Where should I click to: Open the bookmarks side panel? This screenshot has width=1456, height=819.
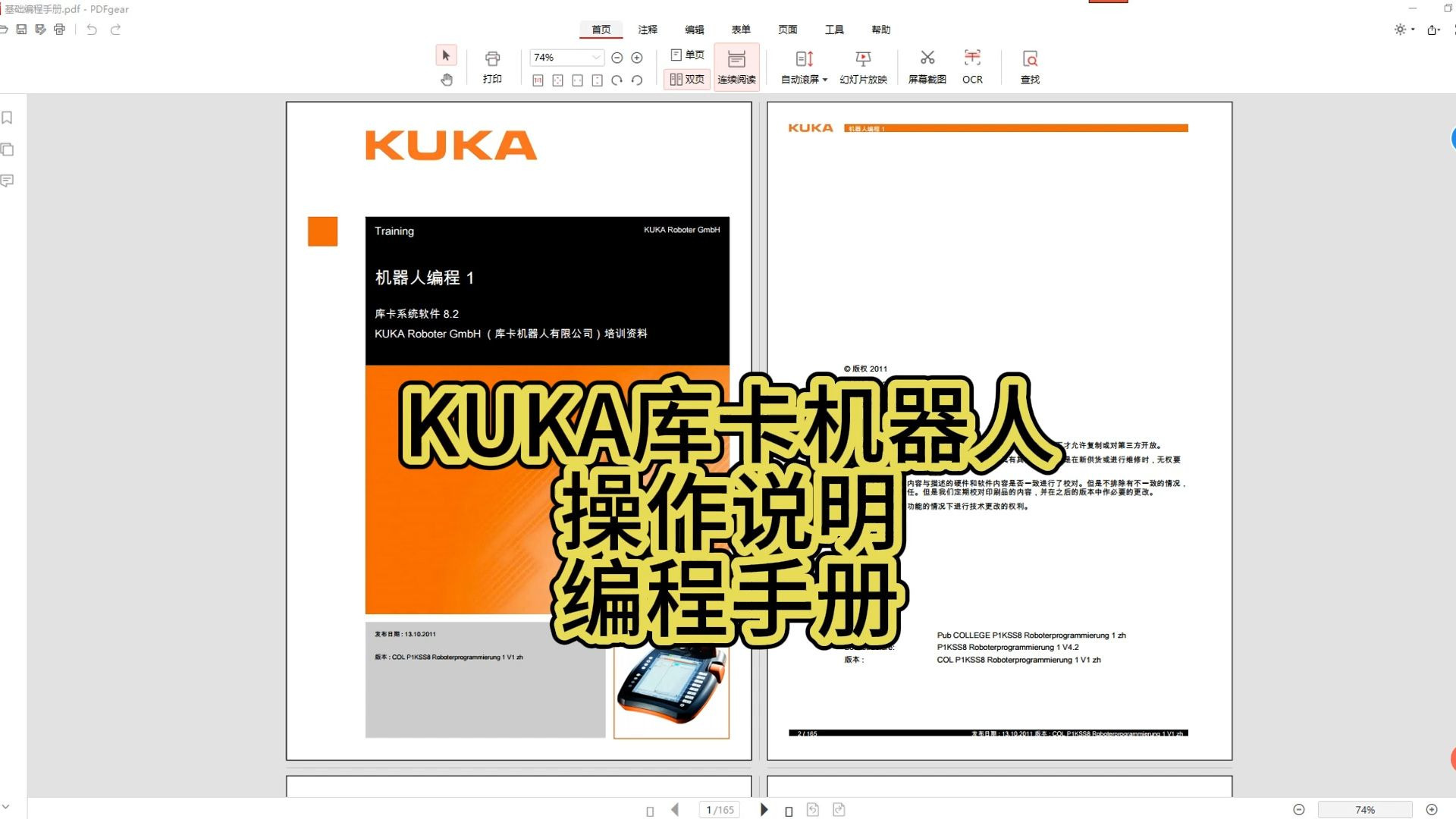pos(7,118)
